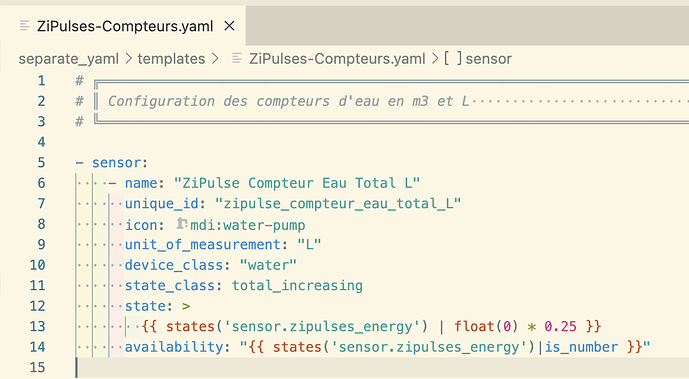Image resolution: width=689 pixels, height=379 pixels.
Task: Click the ZiPulses-Compteurs.yaml breadcrumb file
Action: point(337,59)
